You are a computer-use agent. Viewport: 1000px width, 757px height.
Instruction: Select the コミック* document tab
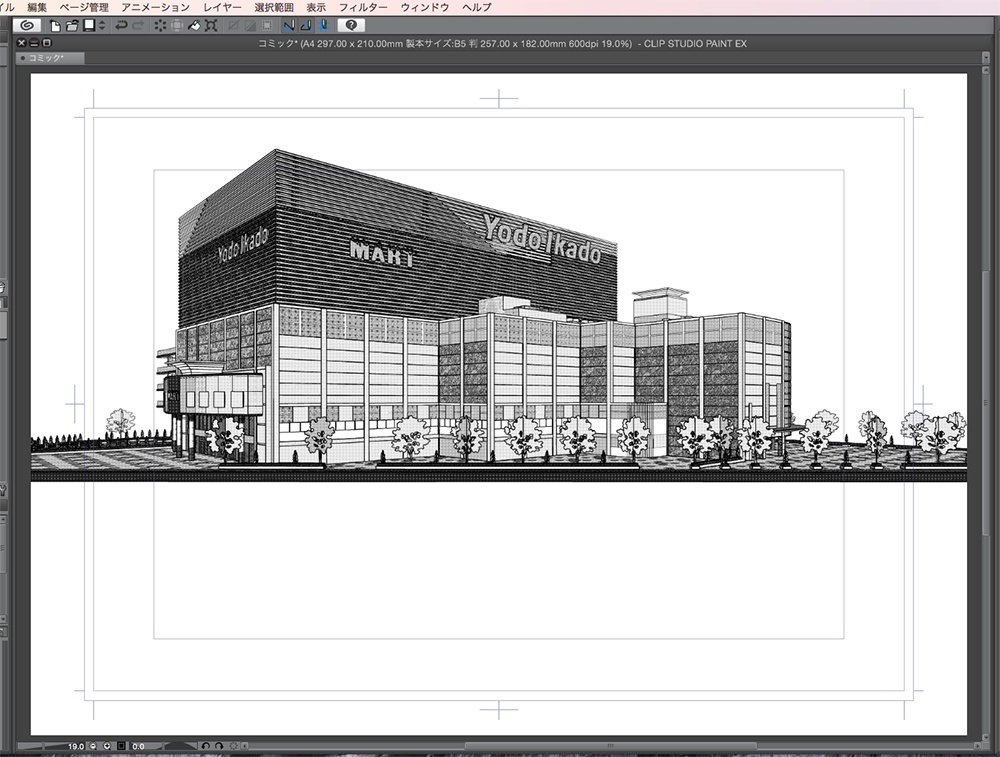50,58
